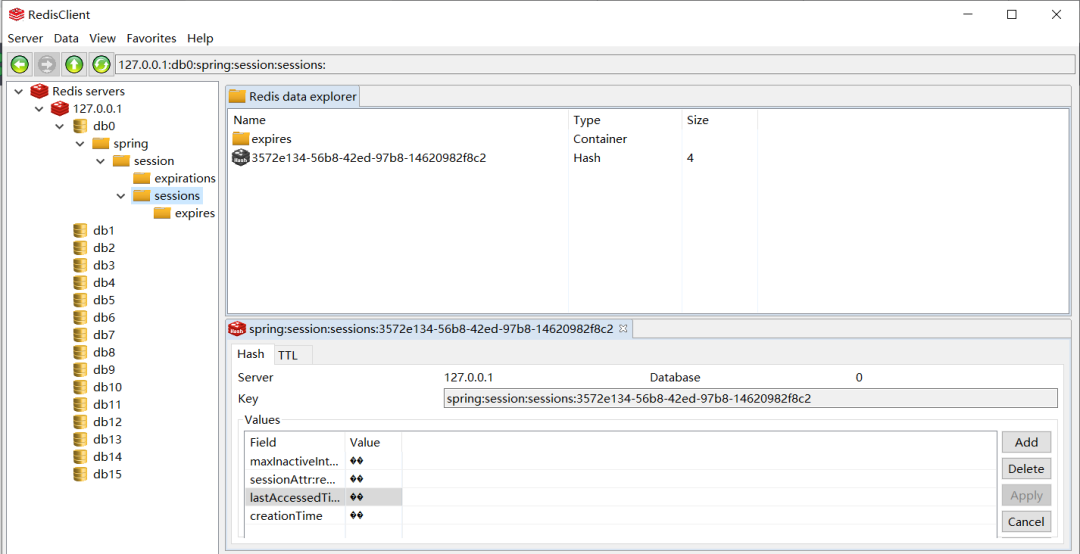This screenshot has height=554, width=1080.
Task: Click the db0 database icon
Action: (x=81, y=126)
